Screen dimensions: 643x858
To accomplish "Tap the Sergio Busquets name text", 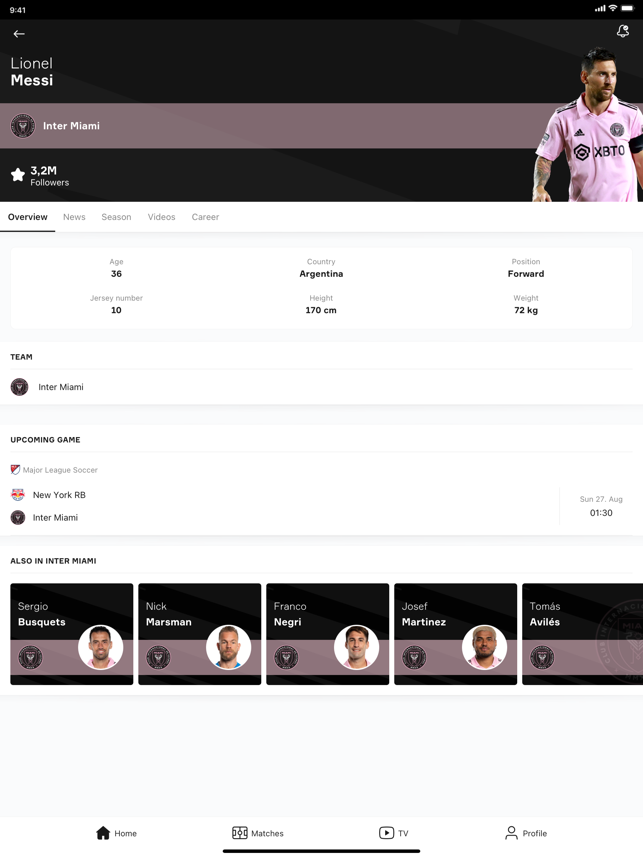I will [42, 614].
